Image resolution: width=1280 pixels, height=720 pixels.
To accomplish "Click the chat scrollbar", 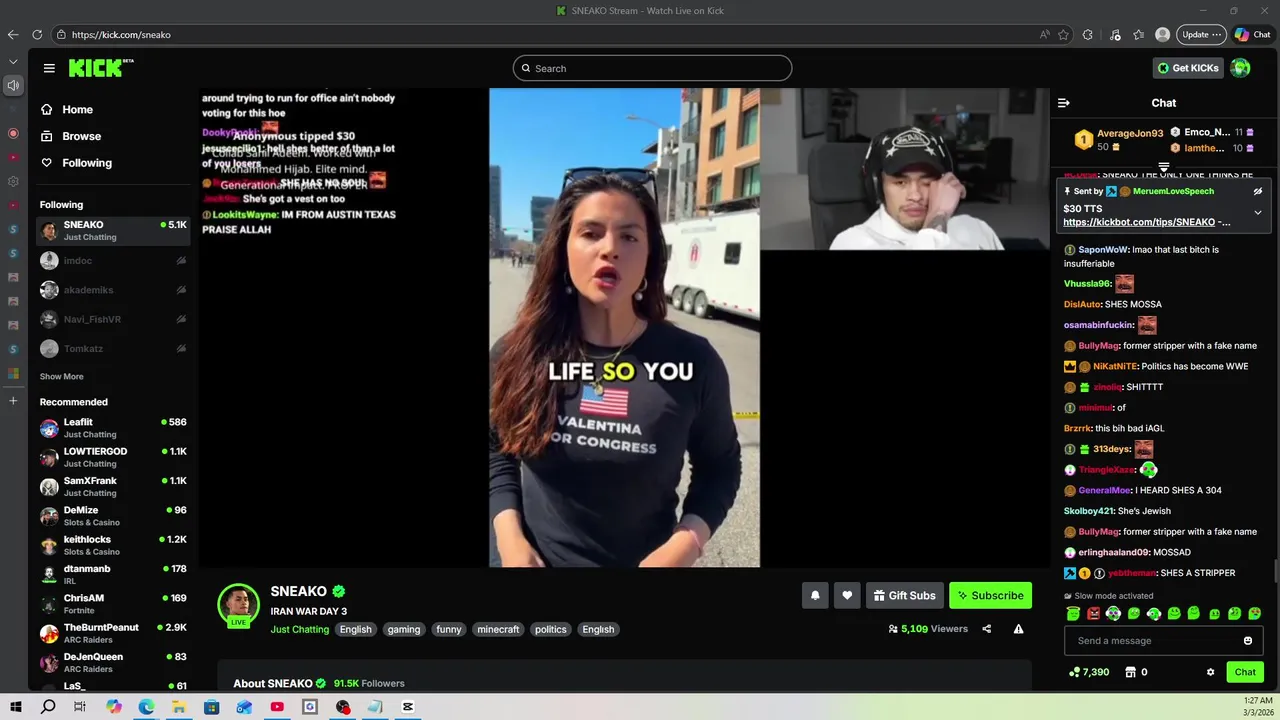I will pyautogui.click(x=1275, y=571).
